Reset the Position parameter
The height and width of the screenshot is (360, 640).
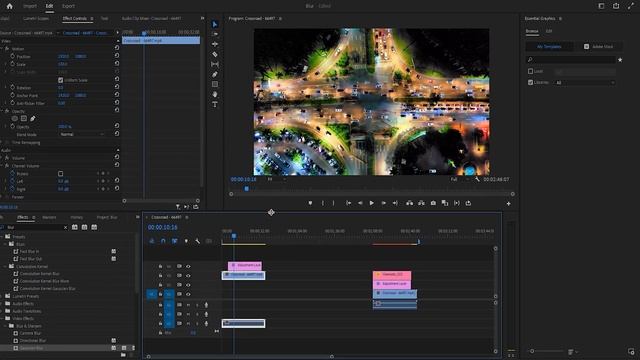[117, 56]
